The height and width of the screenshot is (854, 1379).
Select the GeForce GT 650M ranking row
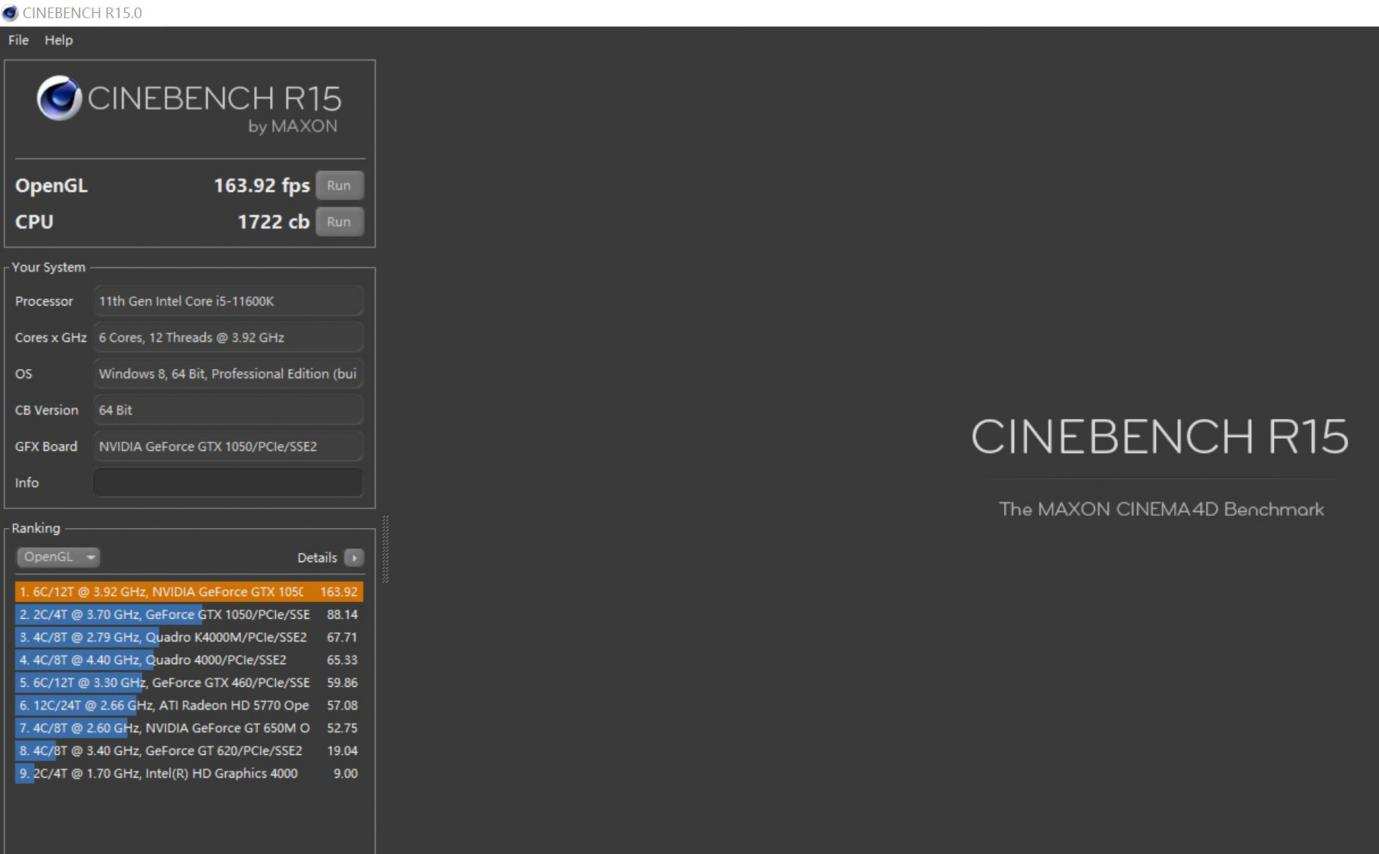189,728
